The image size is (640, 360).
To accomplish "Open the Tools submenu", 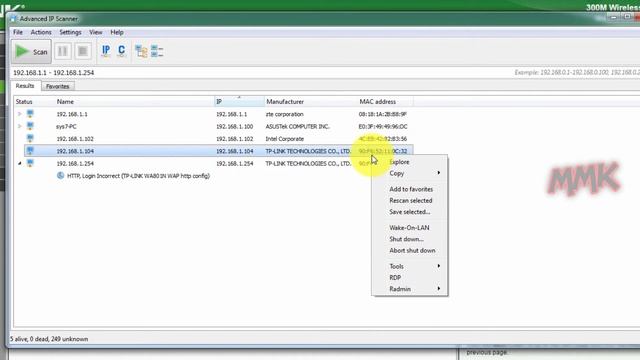I will (410, 266).
